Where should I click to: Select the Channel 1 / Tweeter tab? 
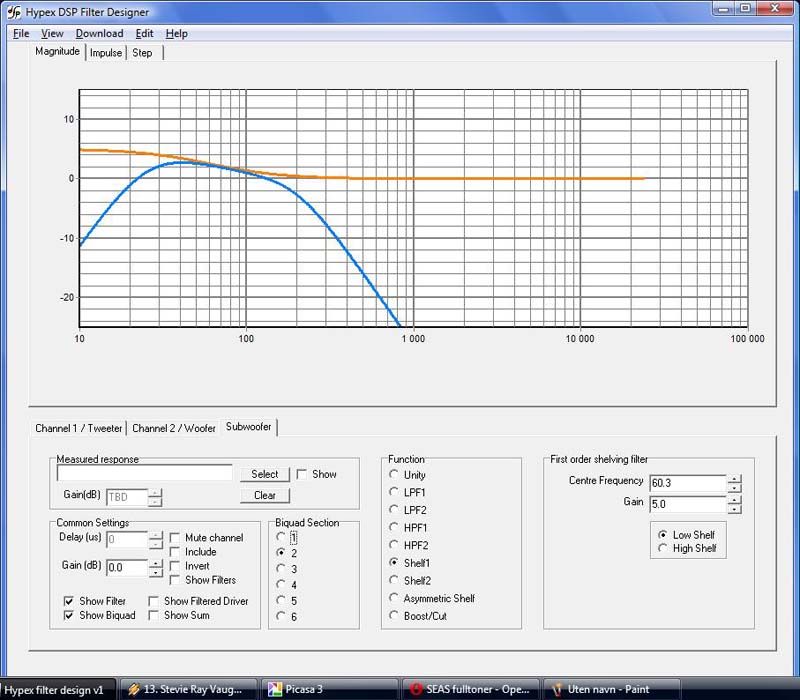pyautogui.click(x=79, y=428)
